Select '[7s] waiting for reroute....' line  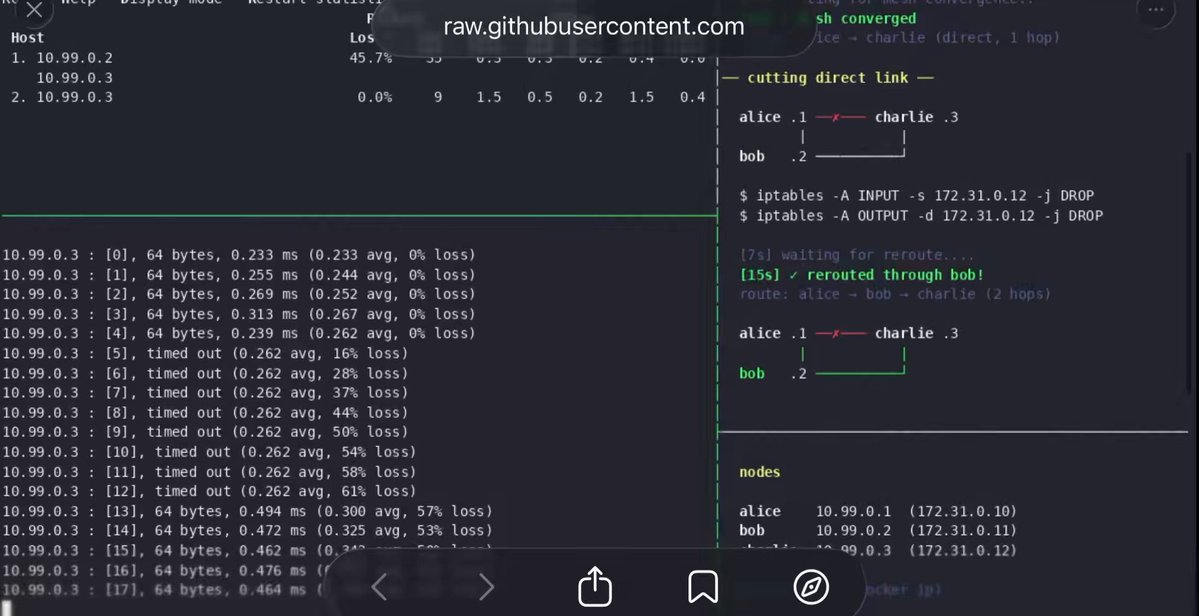tap(857, 255)
